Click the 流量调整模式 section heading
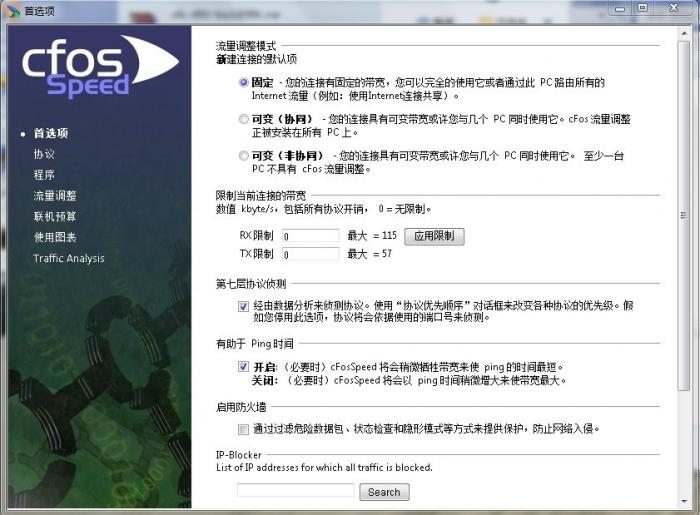Viewport: 700px width, 515px height. pyautogui.click(x=246, y=46)
